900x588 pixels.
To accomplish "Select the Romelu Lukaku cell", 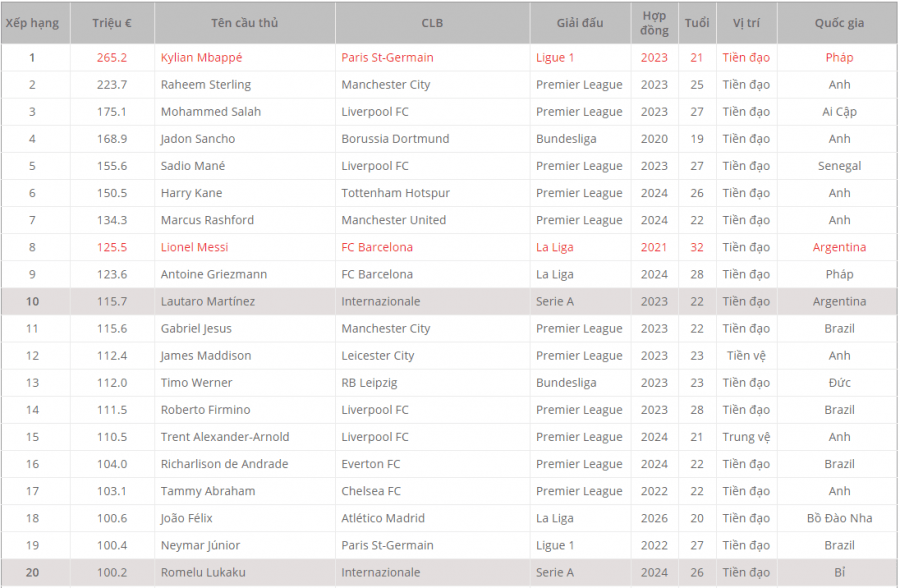I will [203, 572].
